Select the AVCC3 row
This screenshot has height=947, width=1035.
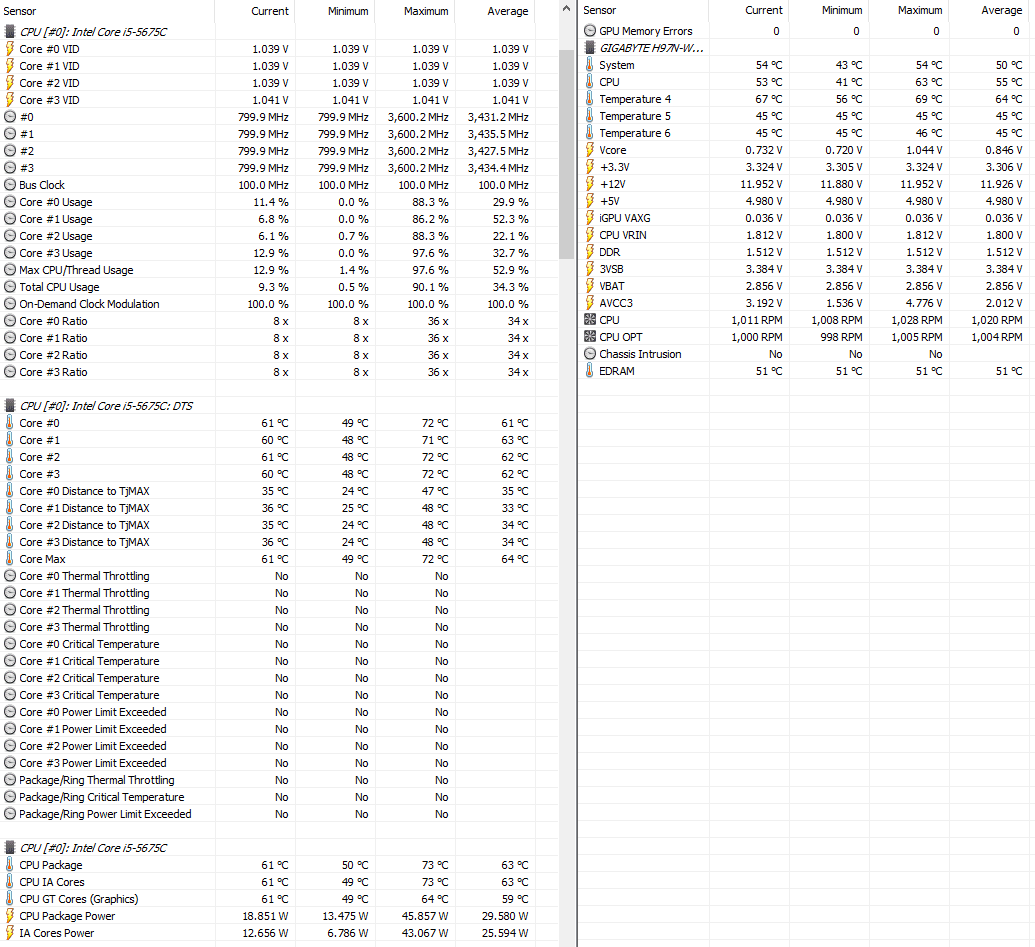806,303
